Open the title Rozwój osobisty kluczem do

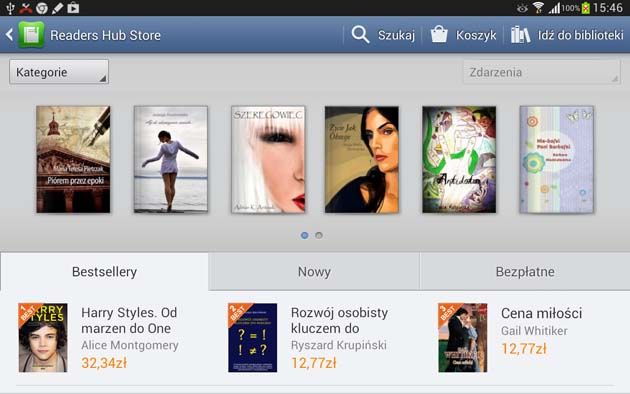click(x=339, y=321)
